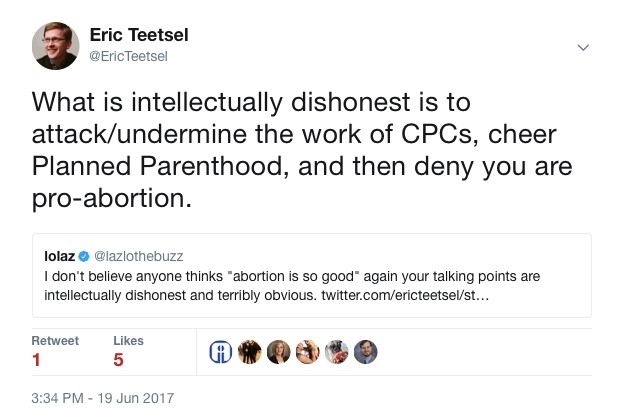Click the blonde woman liker avatar
The height and width of the screenshot is (416, 626).
click(278, 351)
